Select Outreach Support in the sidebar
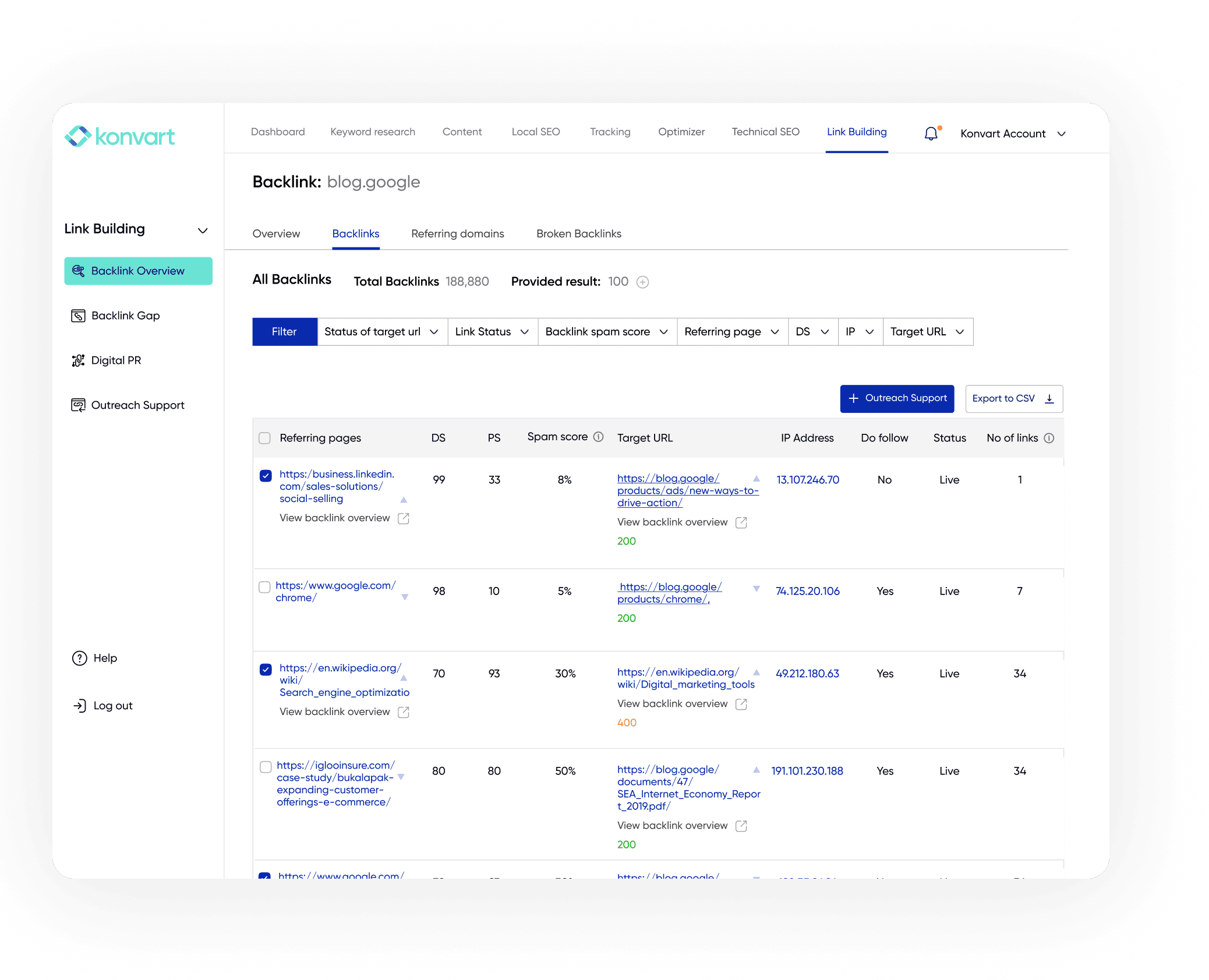Screen dimensions: 1209x980 [x=138, y=405]
